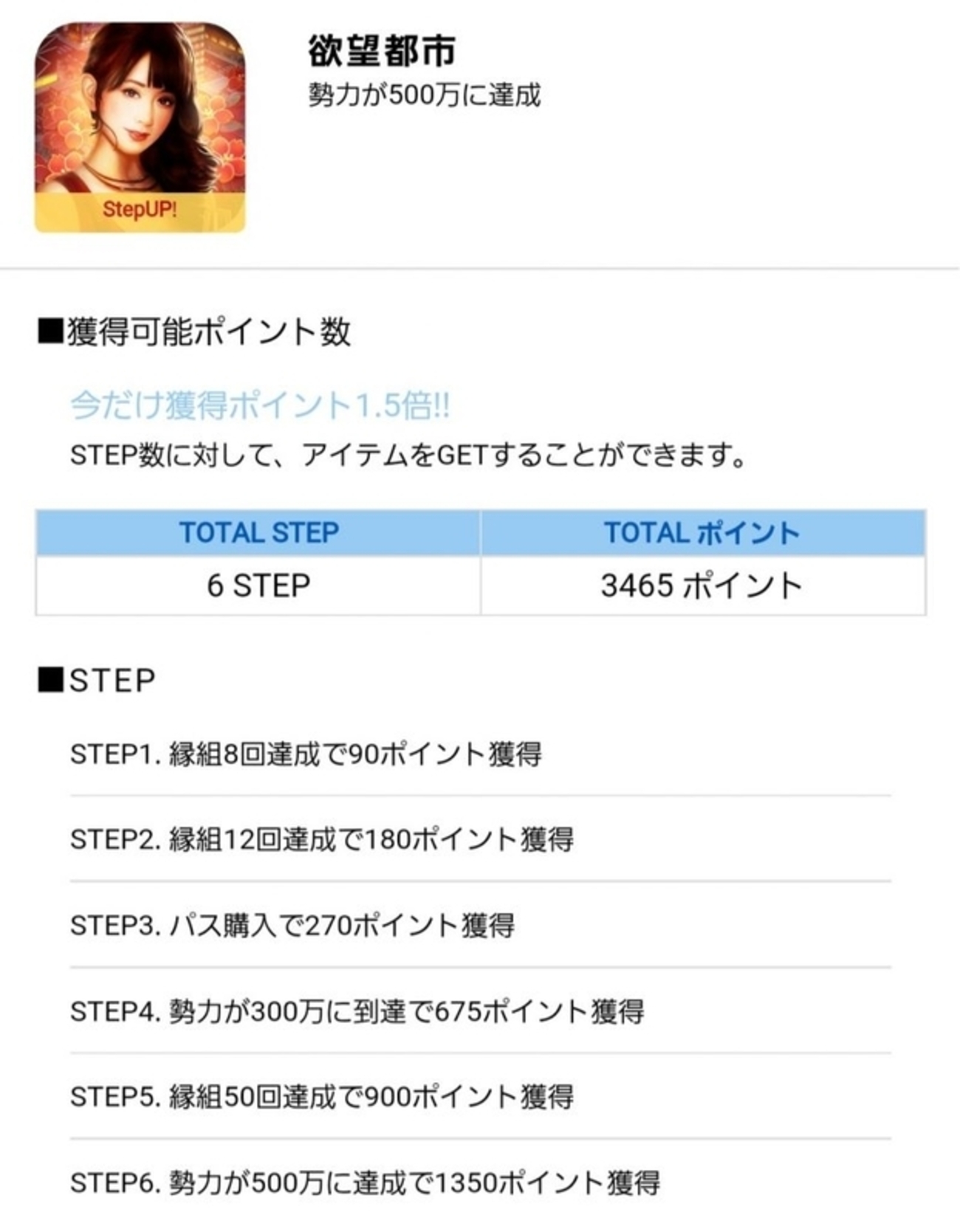Click the 獲得可能ポイント数 section heading
960x1232 pixels.
click(x=194, y=331)
